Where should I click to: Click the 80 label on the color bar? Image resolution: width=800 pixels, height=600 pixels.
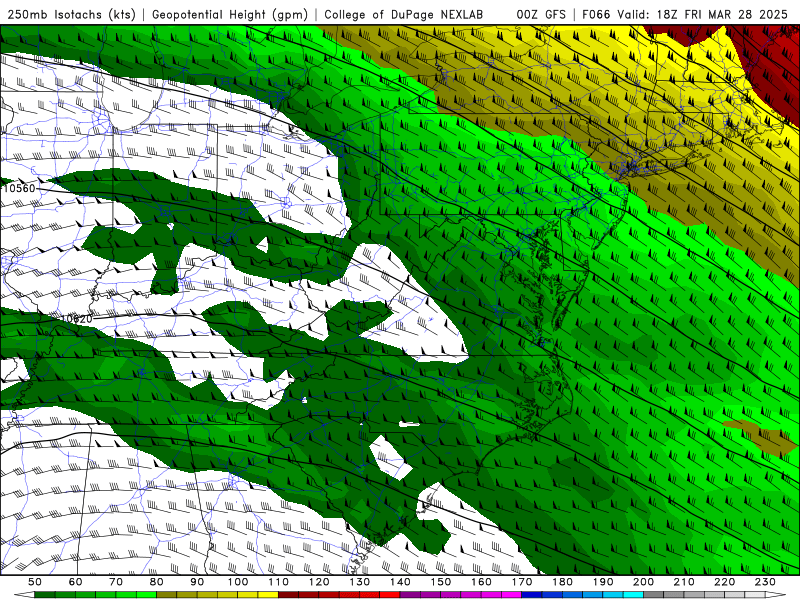(156, 582)
